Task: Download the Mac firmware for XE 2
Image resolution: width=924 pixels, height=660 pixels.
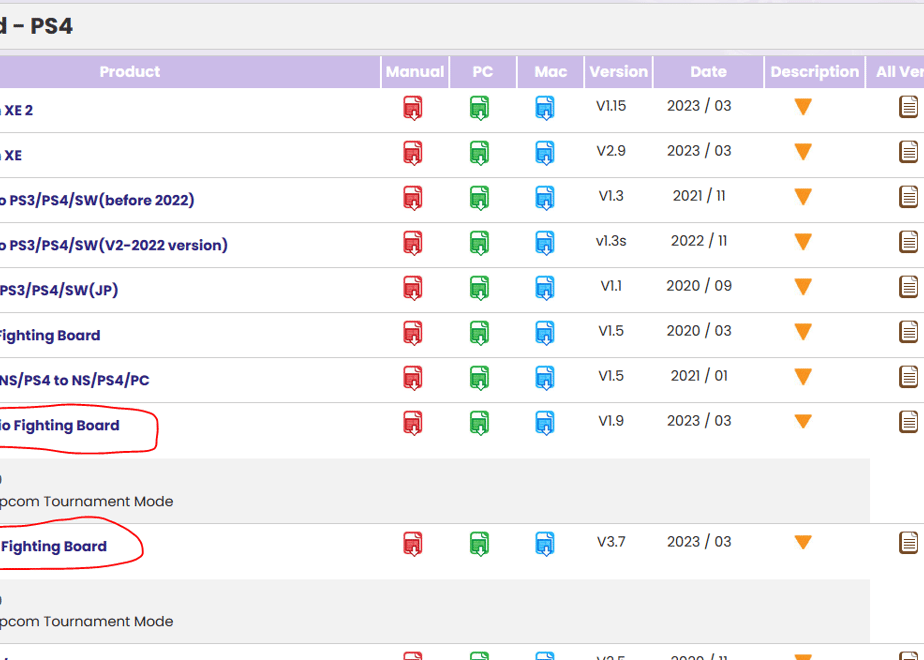Action: [x=545, y=108]
